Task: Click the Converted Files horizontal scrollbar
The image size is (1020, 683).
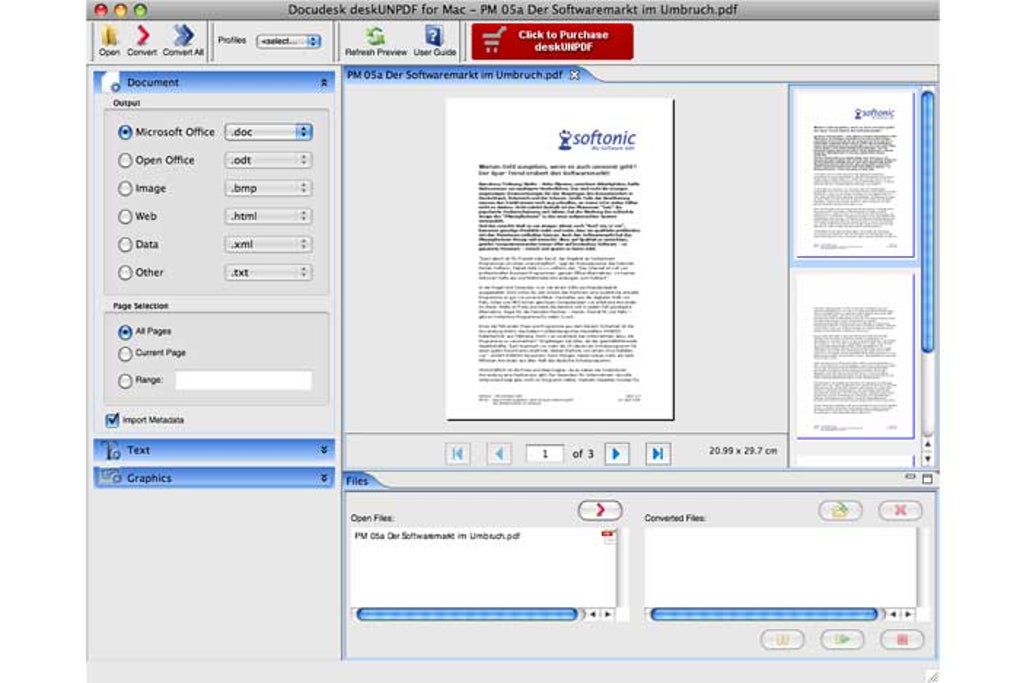Action: pos(764,614)
